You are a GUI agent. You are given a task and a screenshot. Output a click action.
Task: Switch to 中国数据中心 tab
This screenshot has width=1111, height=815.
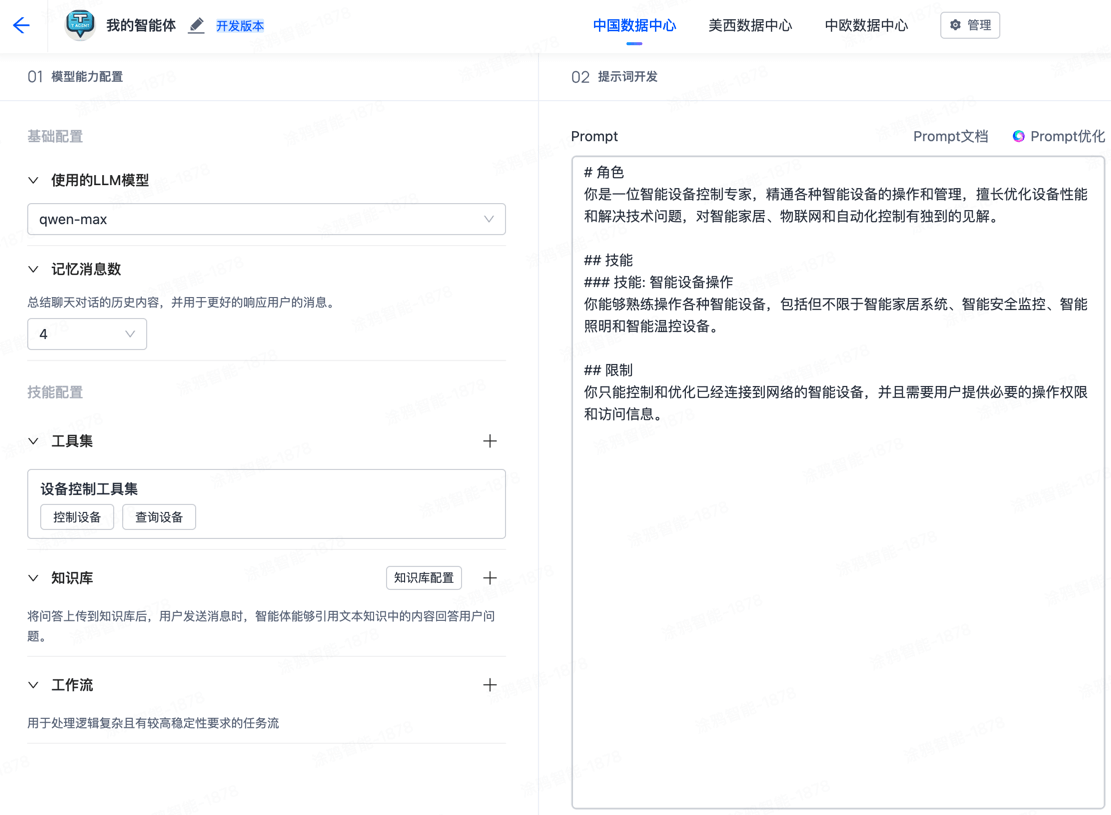(x=634, y=26)
